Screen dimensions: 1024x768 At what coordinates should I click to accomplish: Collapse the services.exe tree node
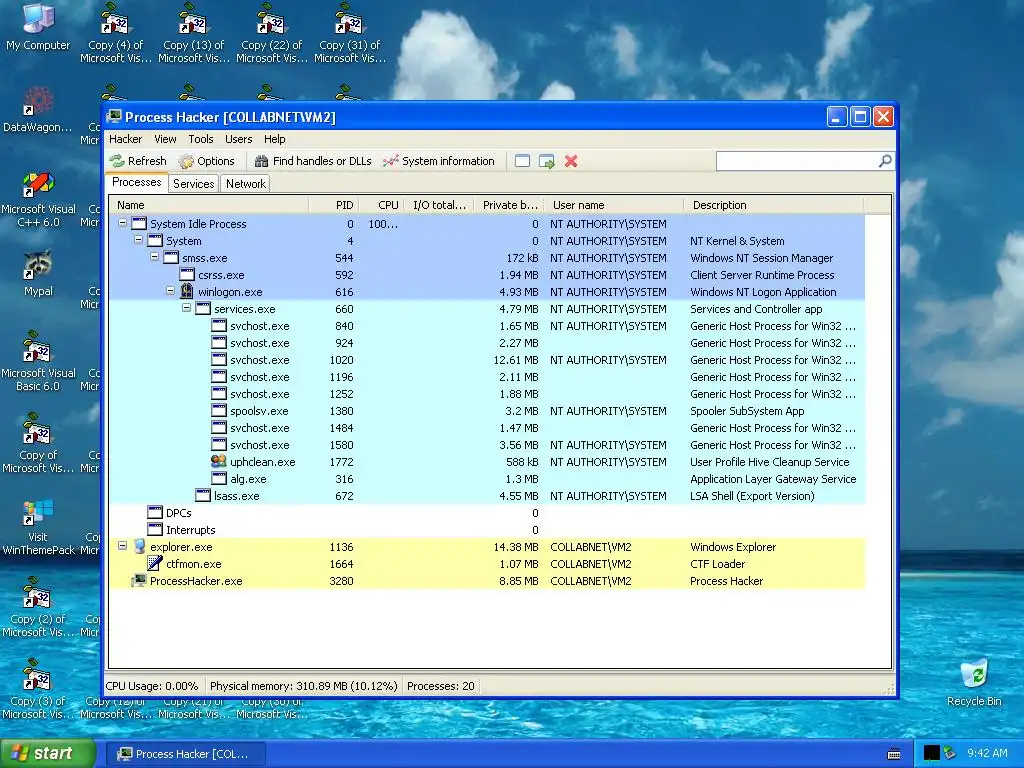pyautogui.click(x=187, y=308)
